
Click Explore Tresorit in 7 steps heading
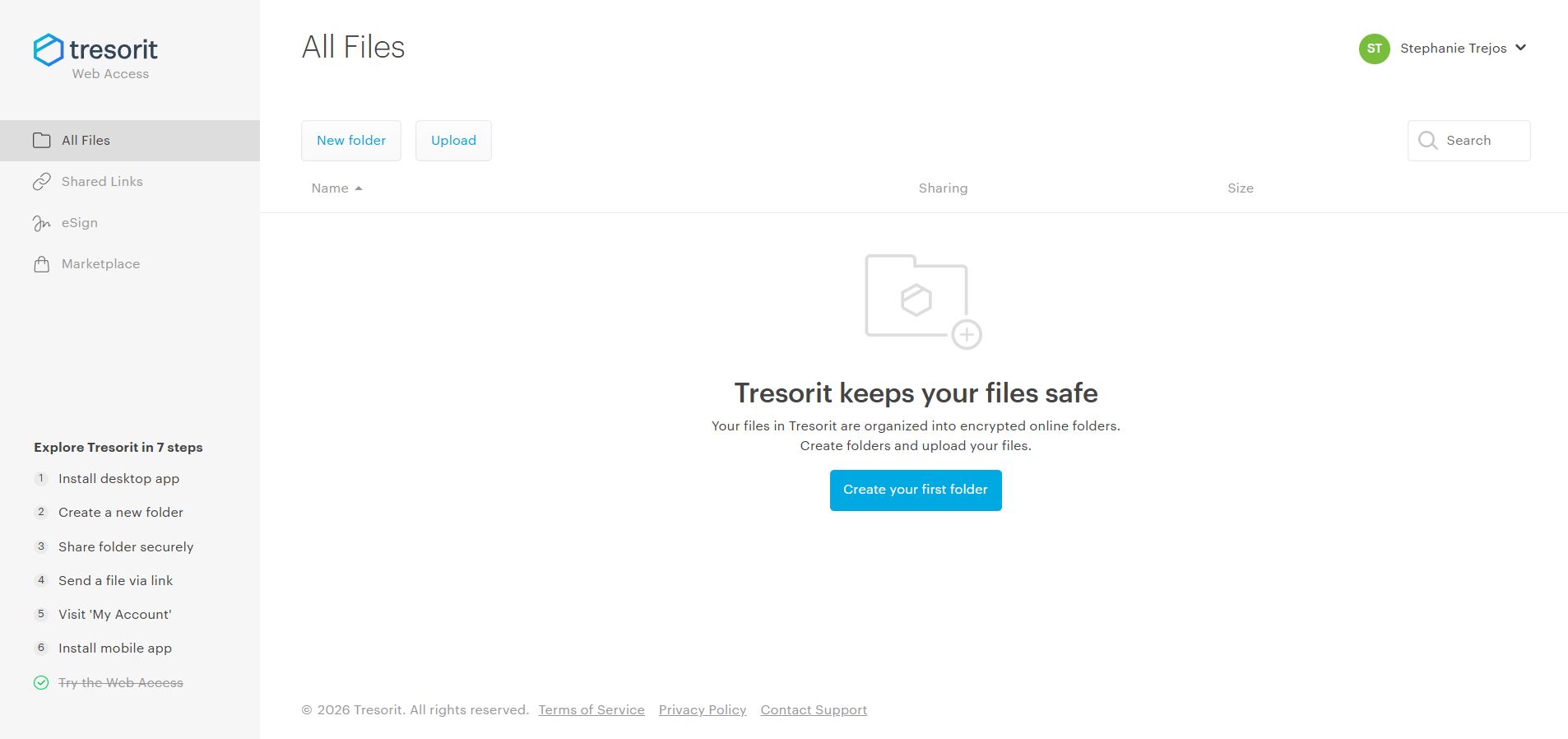[118, 448]
